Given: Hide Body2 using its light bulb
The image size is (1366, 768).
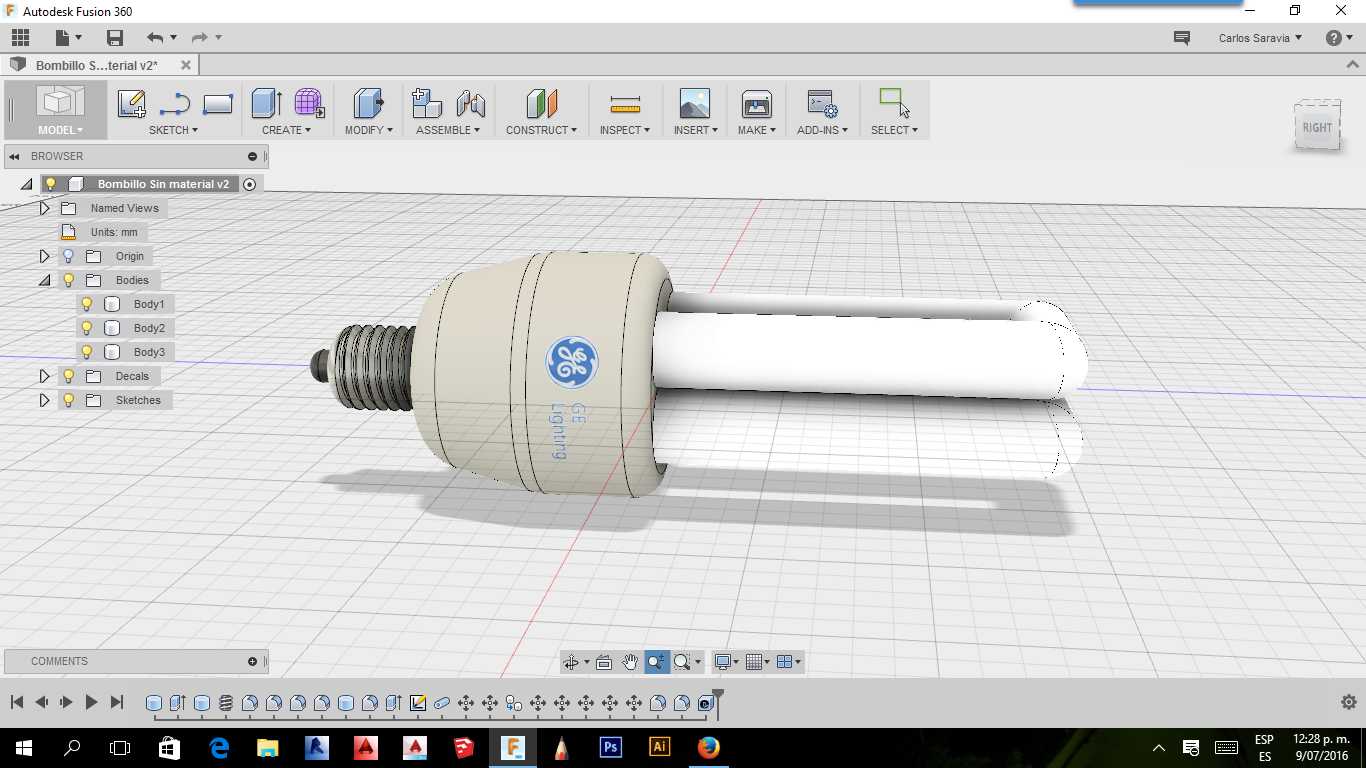Looking at the screenshot, I should 87,328.
